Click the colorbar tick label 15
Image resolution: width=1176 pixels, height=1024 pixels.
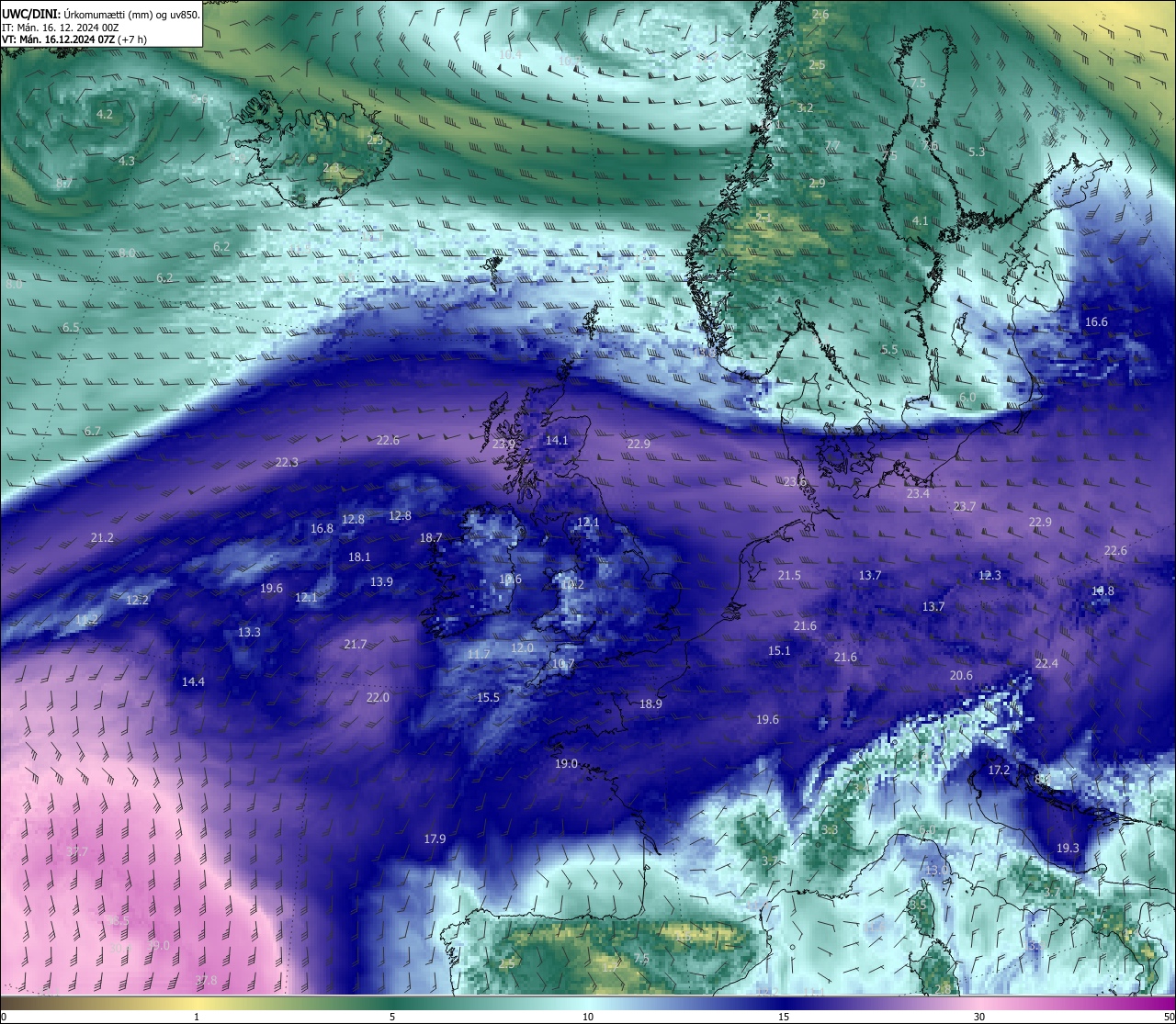[784, 1017]
